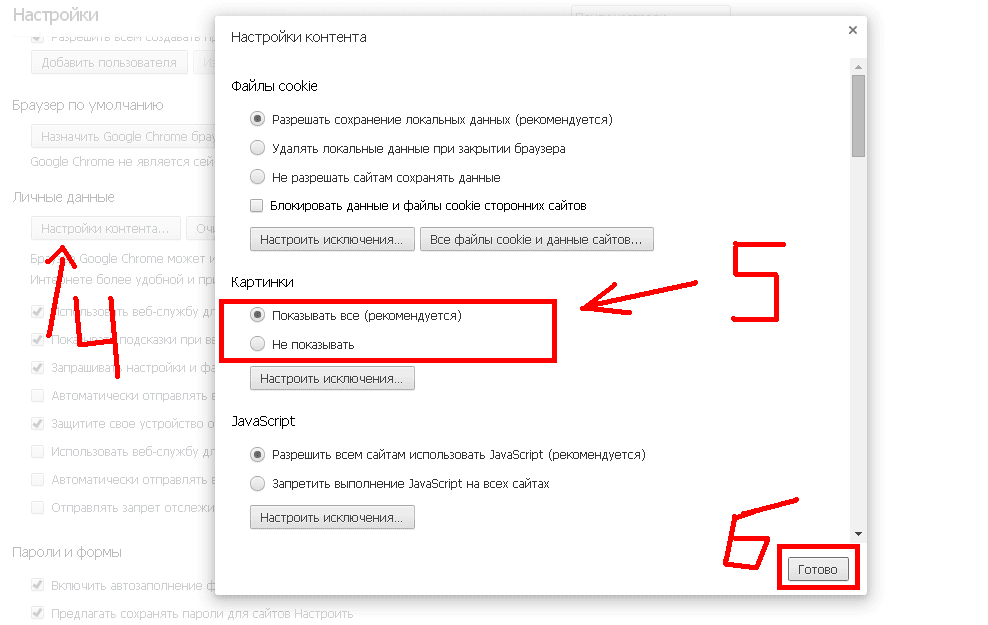This screenshot has height=625, width=988.
Task: Select 'Разрешить всем сайтам использовать JavaScript'
Action: pyautogui.click(x=257, y=454)
